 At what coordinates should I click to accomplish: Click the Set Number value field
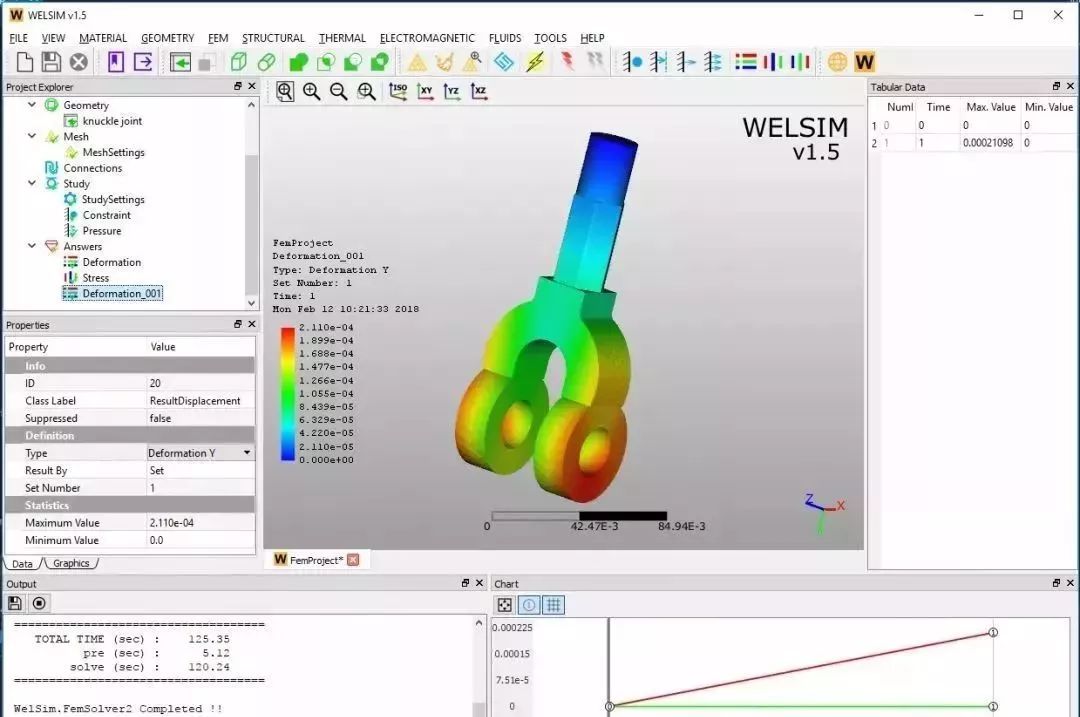(200, 488)
